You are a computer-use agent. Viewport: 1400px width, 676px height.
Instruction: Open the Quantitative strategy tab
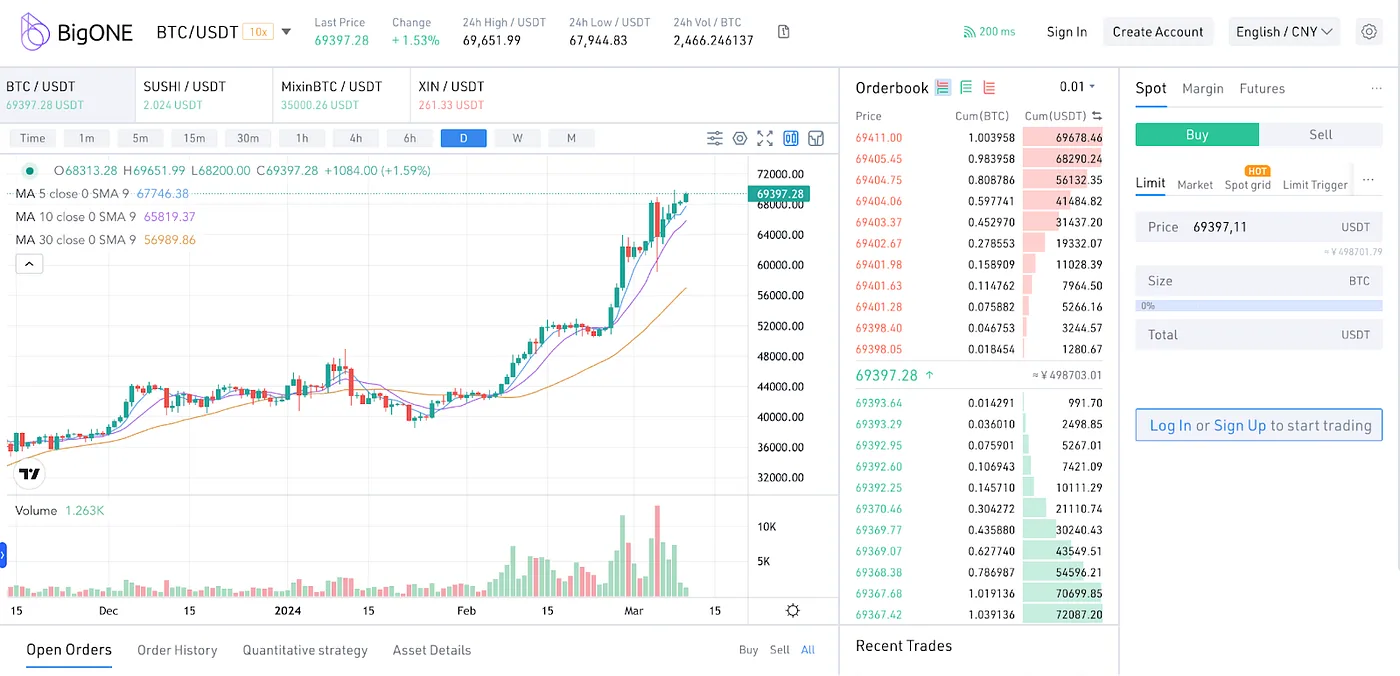click(305, 650)
